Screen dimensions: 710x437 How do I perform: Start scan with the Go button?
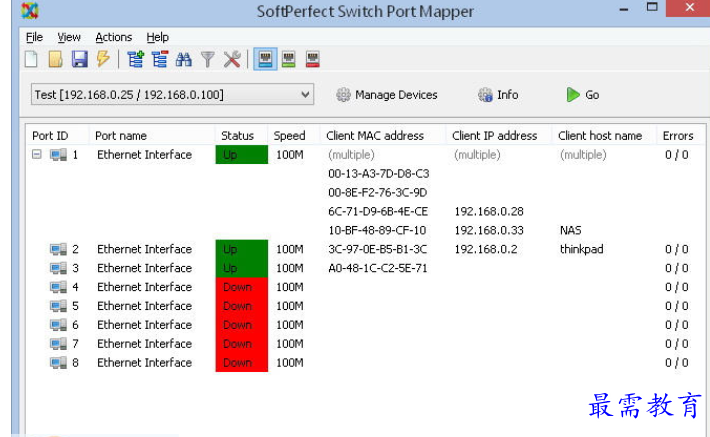click(x=582, y=95)
